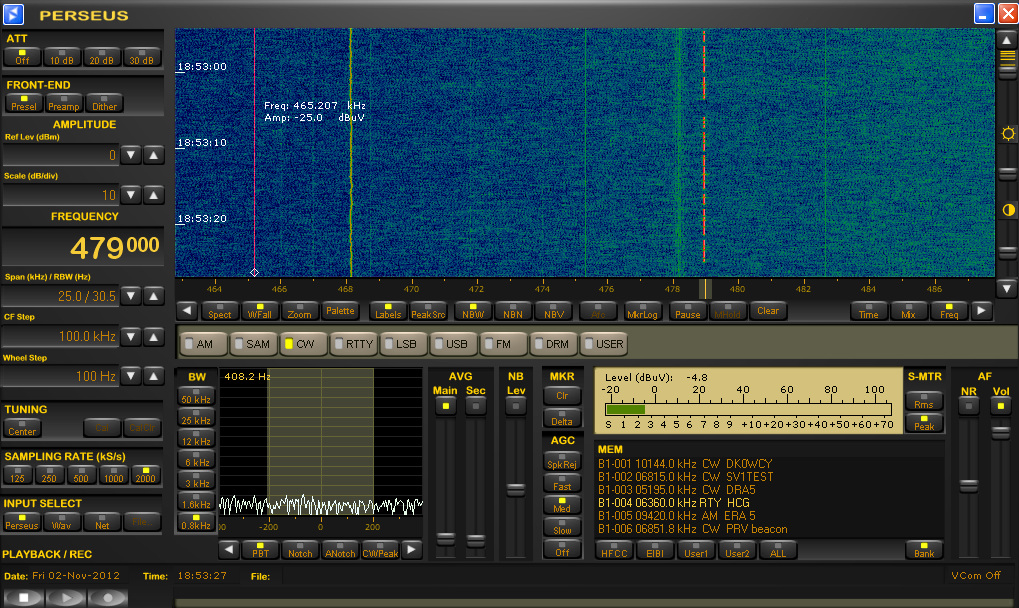Viewport: 1019px width, 608px height.
Task: Click the left arrow beside Spect button
Action: click(185, 312)
